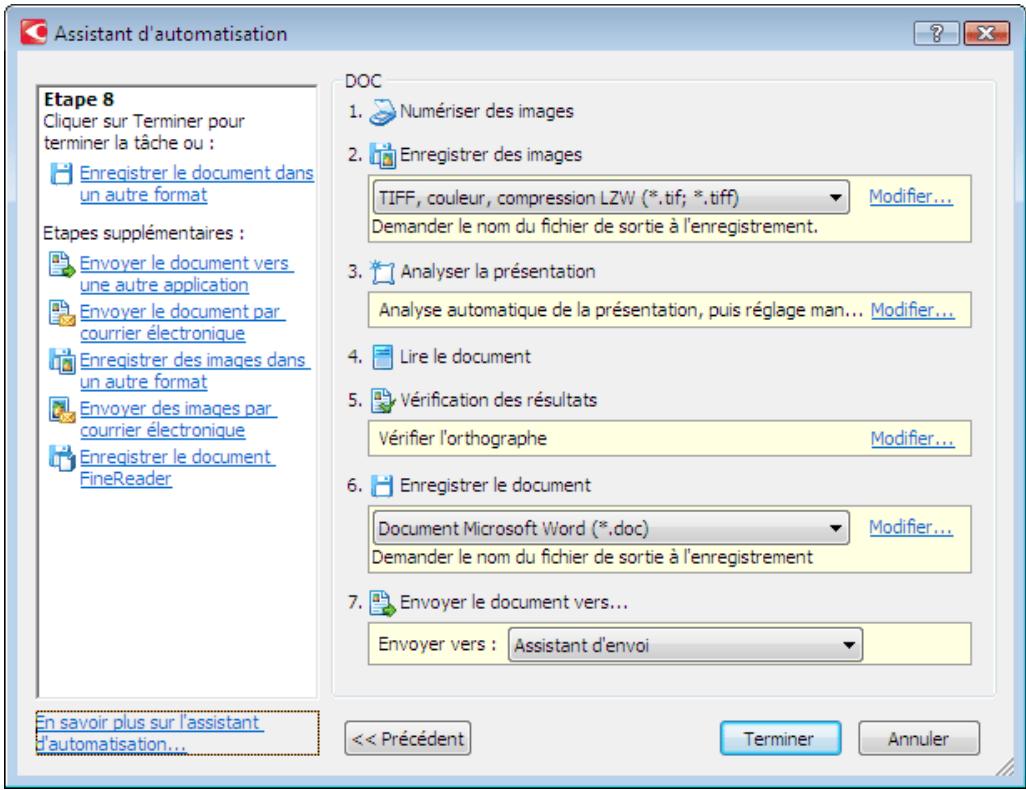Screen dimensions: 1026x790
Task: Click Modifier… for Document Microsoft Word format
Action: point(910,527)
